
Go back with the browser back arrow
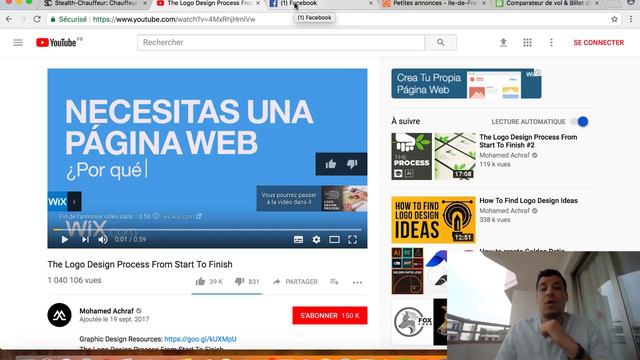[9, 19]
